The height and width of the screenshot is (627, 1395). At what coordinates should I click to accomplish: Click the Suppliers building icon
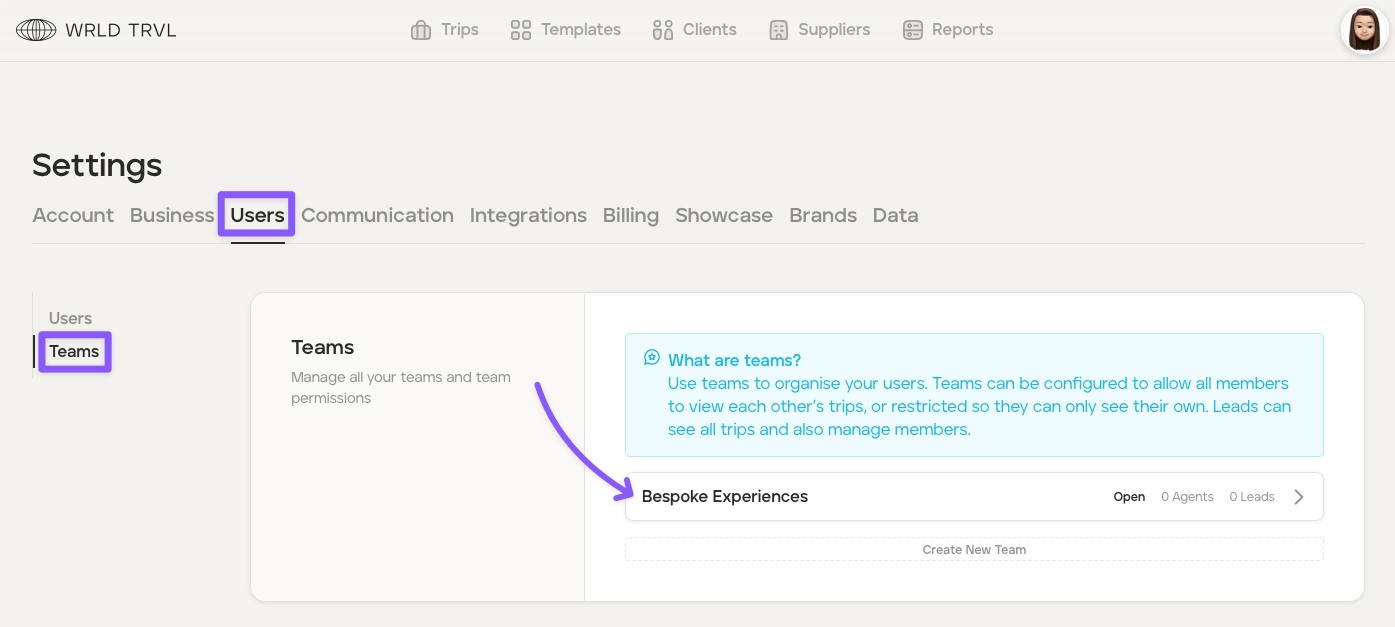pos(778,30)
